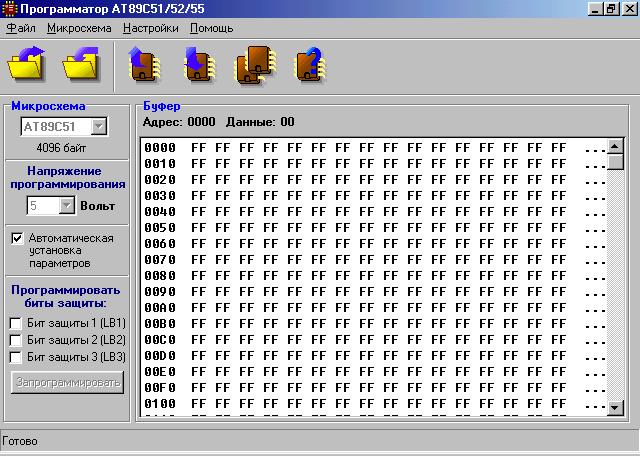Expand the AT89C51 chip dropdown
Viewport: 640px width, 456px height.
[x=99, y=127]
